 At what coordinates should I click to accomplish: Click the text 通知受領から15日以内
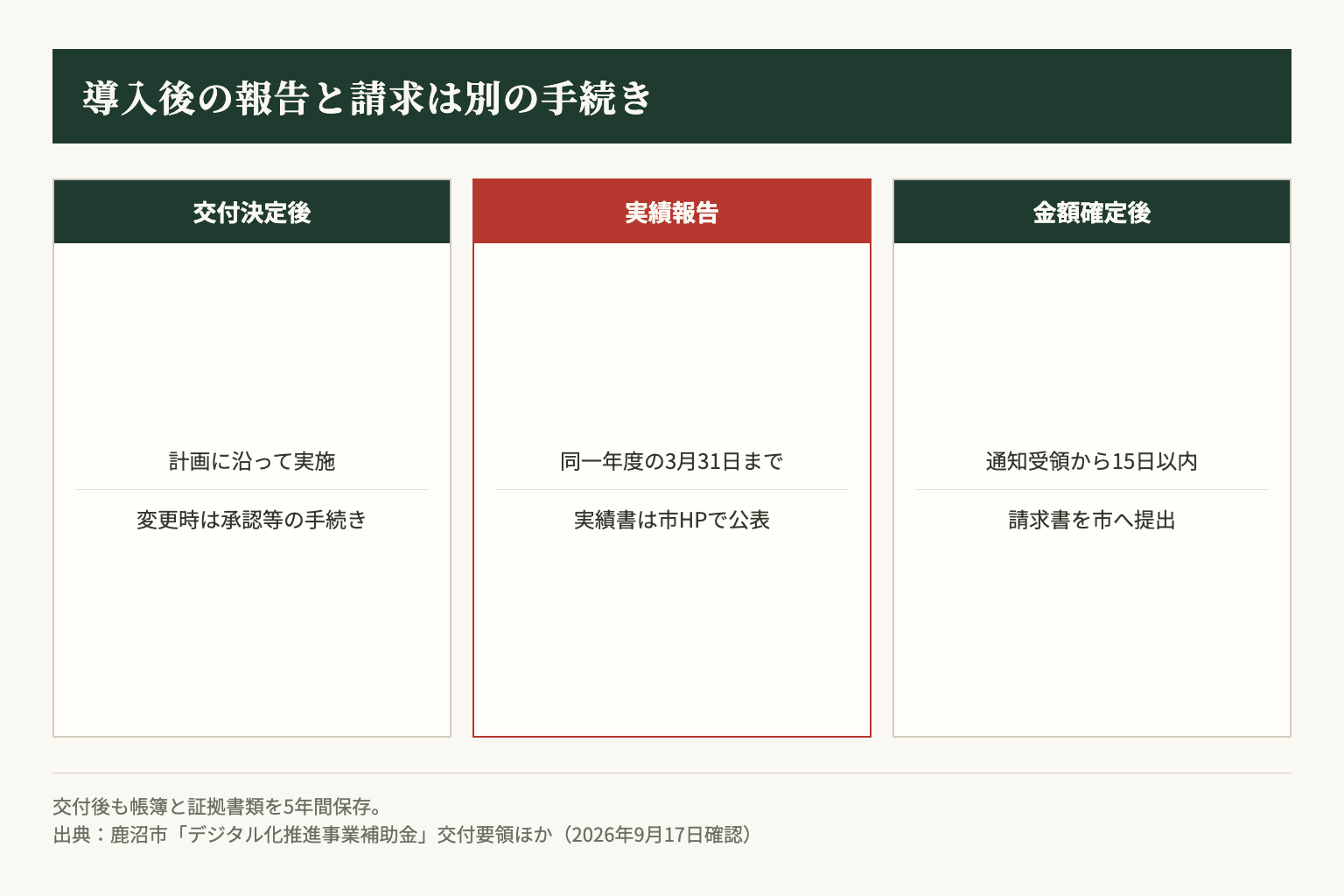[1092, 461]
